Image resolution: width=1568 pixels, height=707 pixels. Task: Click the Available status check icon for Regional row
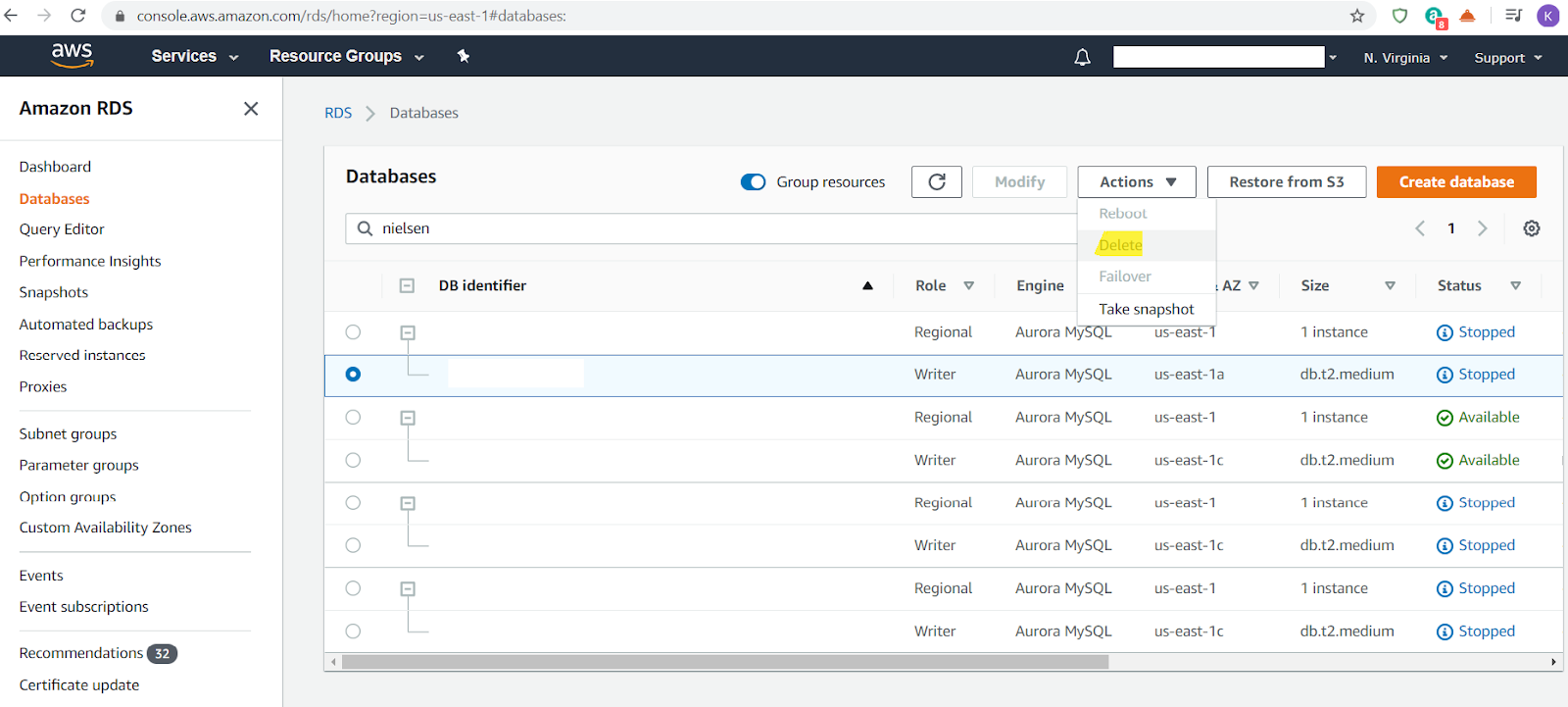point(1445,418)
